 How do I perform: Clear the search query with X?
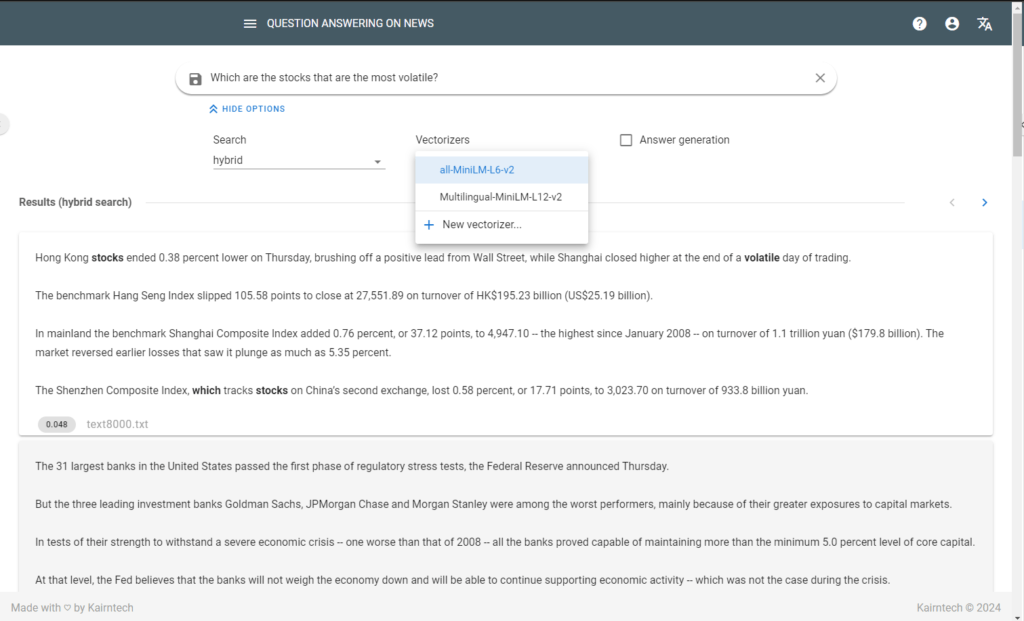(820, 78)
